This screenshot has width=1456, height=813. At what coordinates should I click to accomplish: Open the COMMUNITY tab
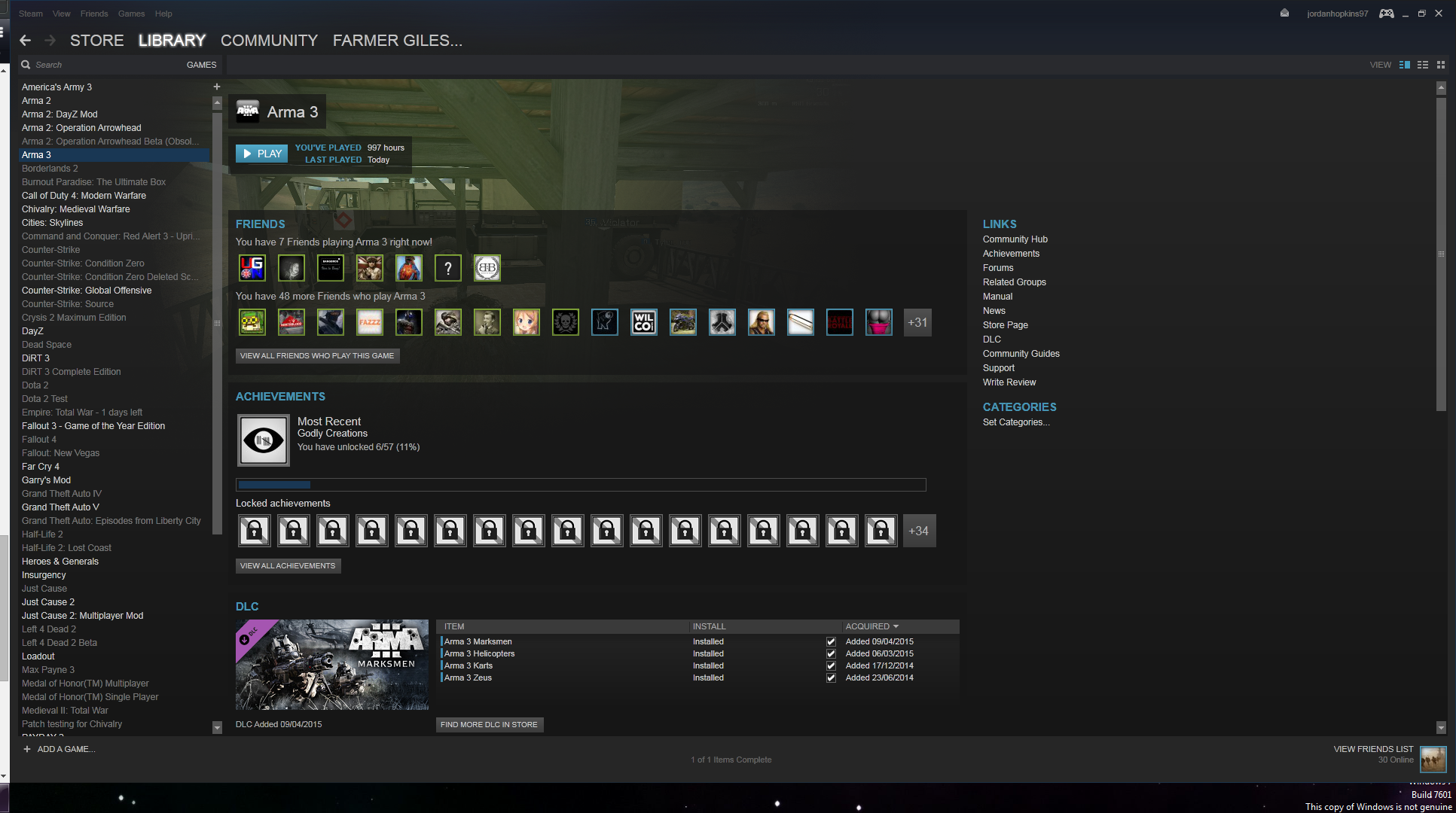point(269,41)
